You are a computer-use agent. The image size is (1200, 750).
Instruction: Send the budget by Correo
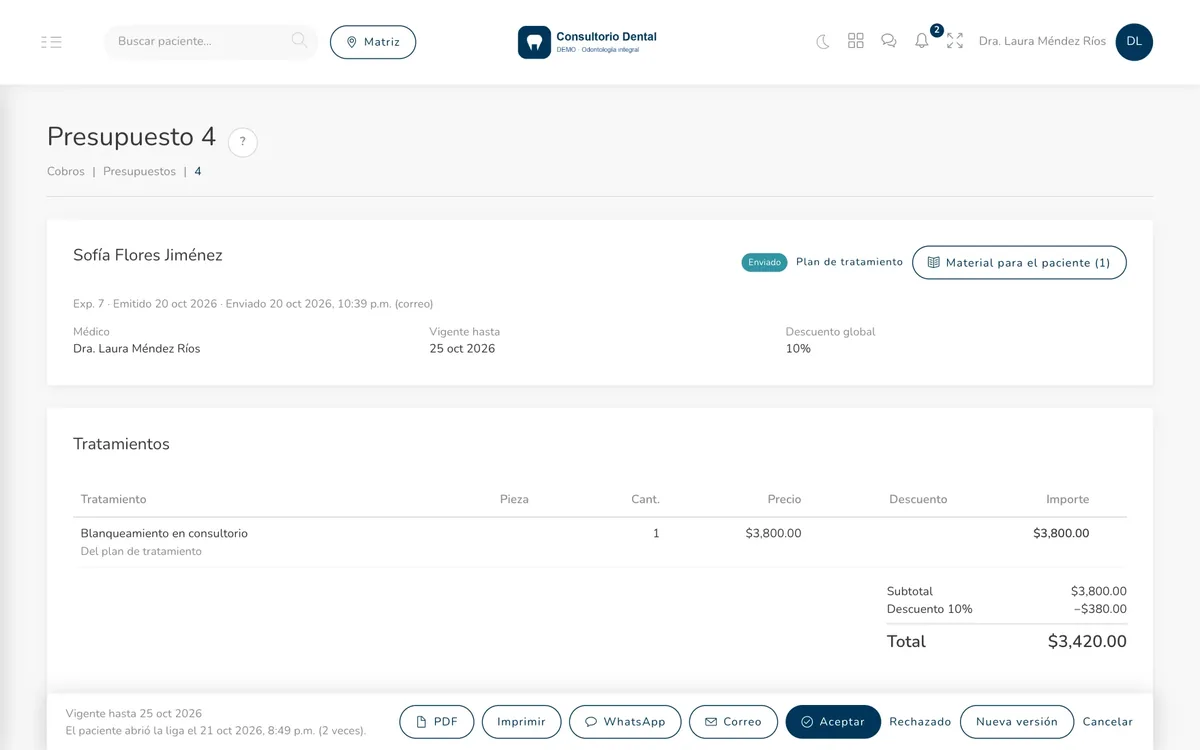tap(733, 722)
